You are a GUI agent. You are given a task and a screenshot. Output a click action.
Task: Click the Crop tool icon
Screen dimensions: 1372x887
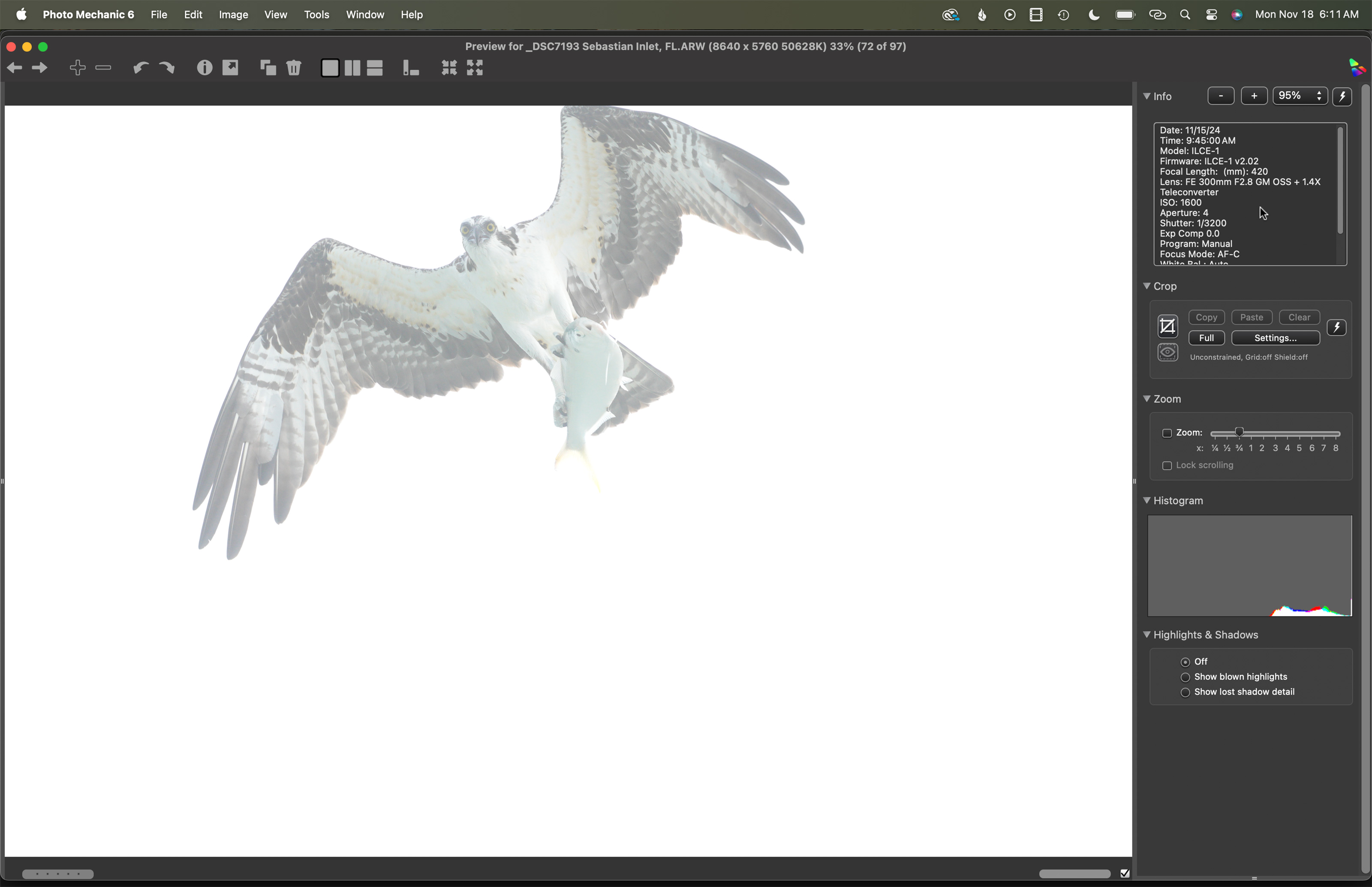click(x=1167, y=327)
